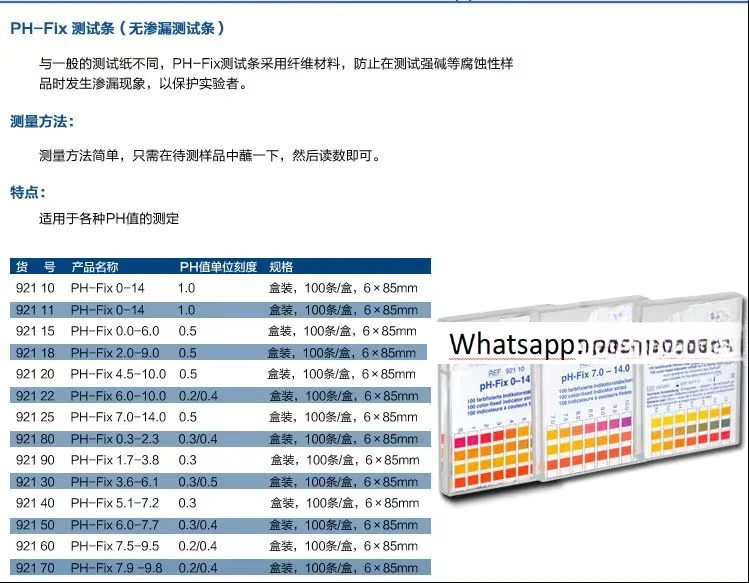
Task: Select item number '921 22'
Action: [x=35, y=396]
